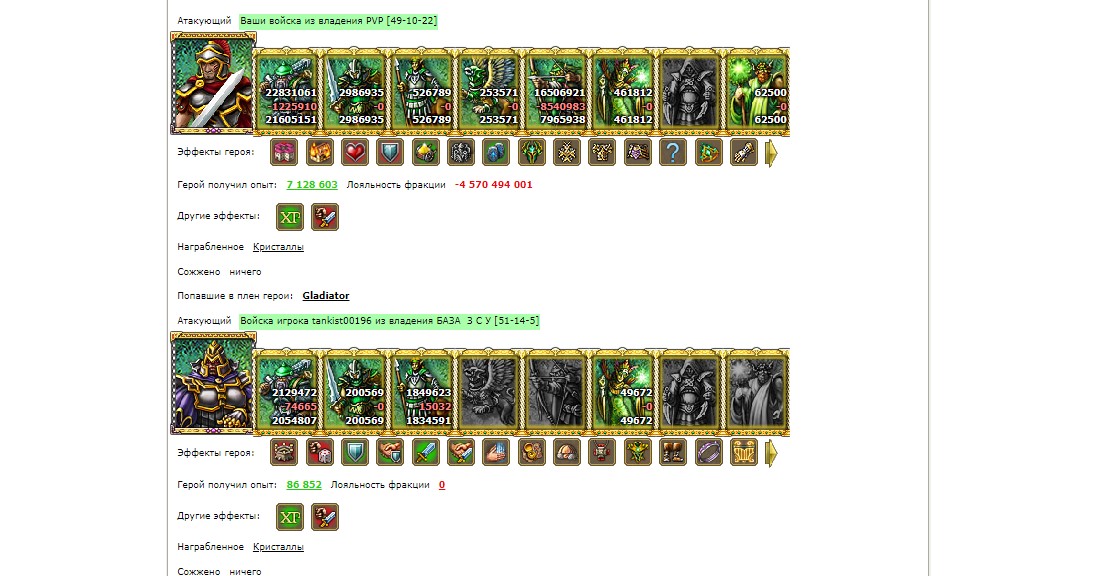The image size is (1096, 576).
Task: Expand more effects arrow for first hero
Action: coord(771,153)
